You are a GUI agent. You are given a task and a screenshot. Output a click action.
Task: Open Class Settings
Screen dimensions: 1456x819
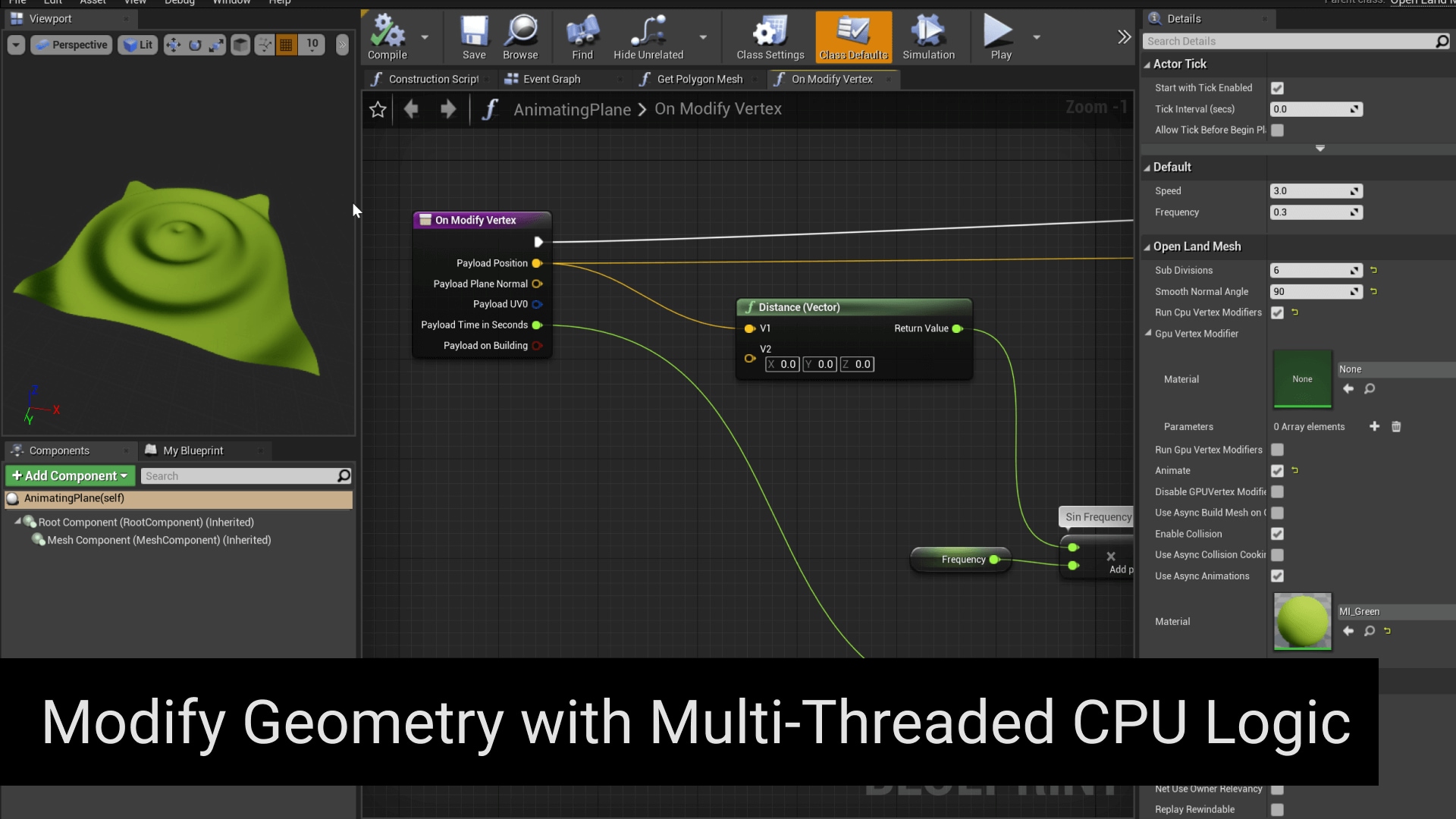click(770, 36)
